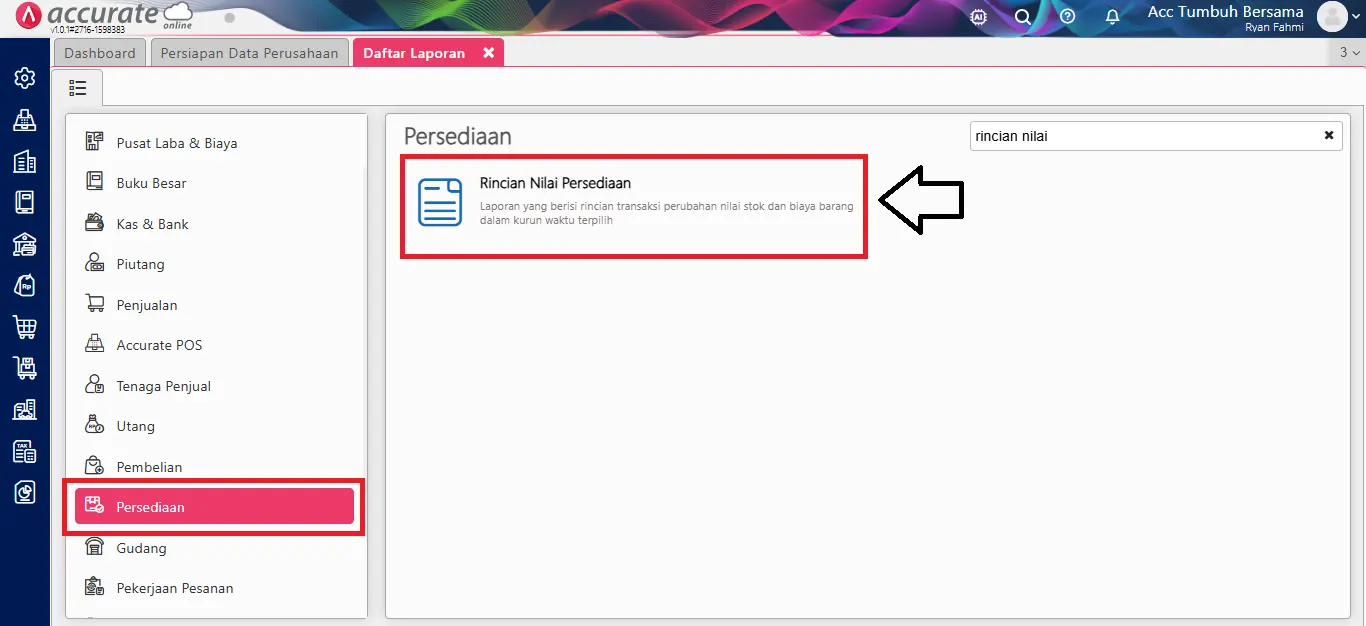Switch to Persiapan Data Perusahaan tab

click(x=251, y=53)
